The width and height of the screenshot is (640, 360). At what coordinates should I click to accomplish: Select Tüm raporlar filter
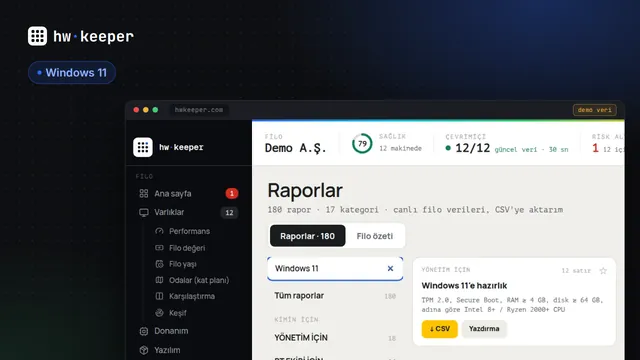click(x=335, y=296)
